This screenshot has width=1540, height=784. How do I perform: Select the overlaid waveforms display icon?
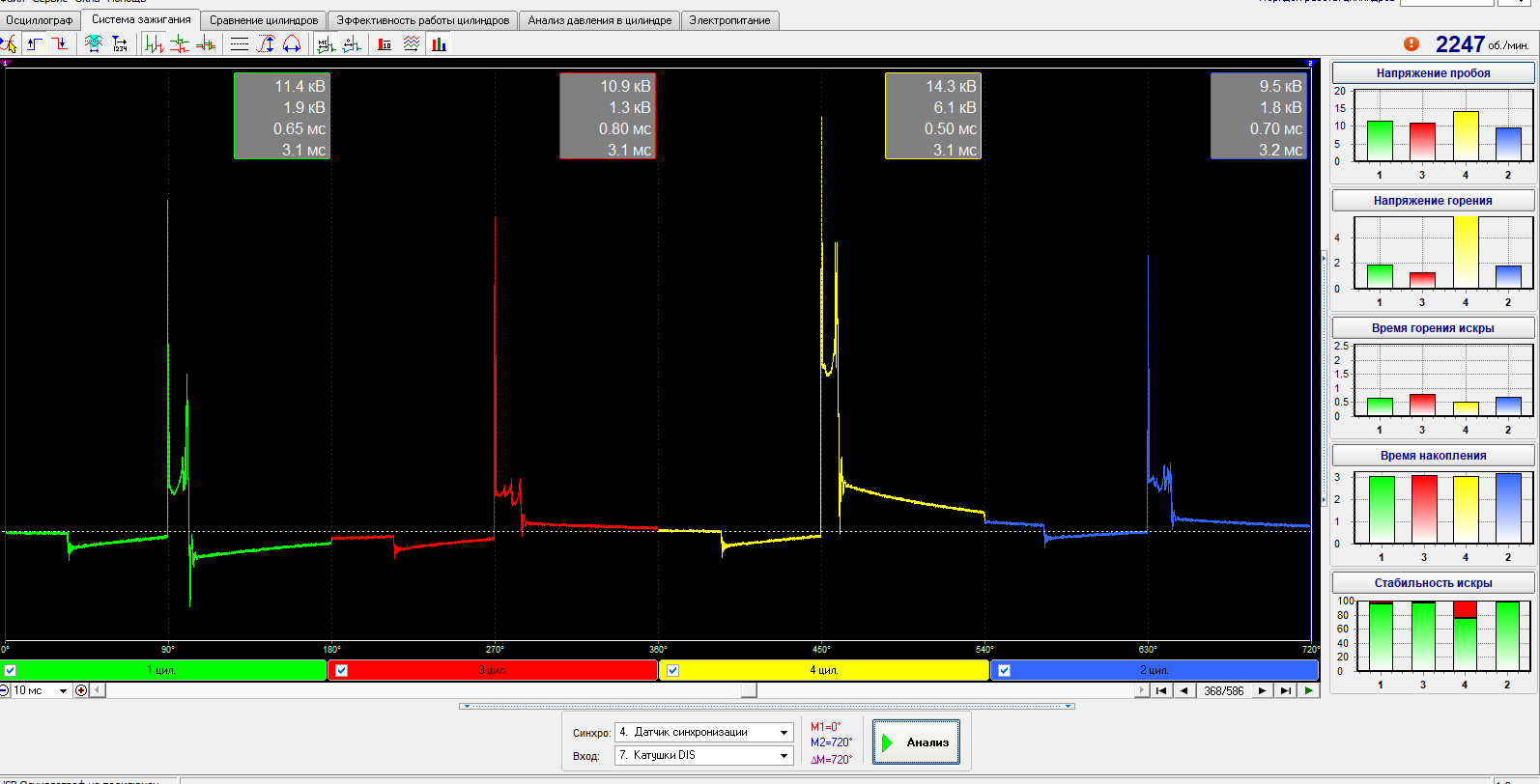pyautogui.click(x=206, y=43)
